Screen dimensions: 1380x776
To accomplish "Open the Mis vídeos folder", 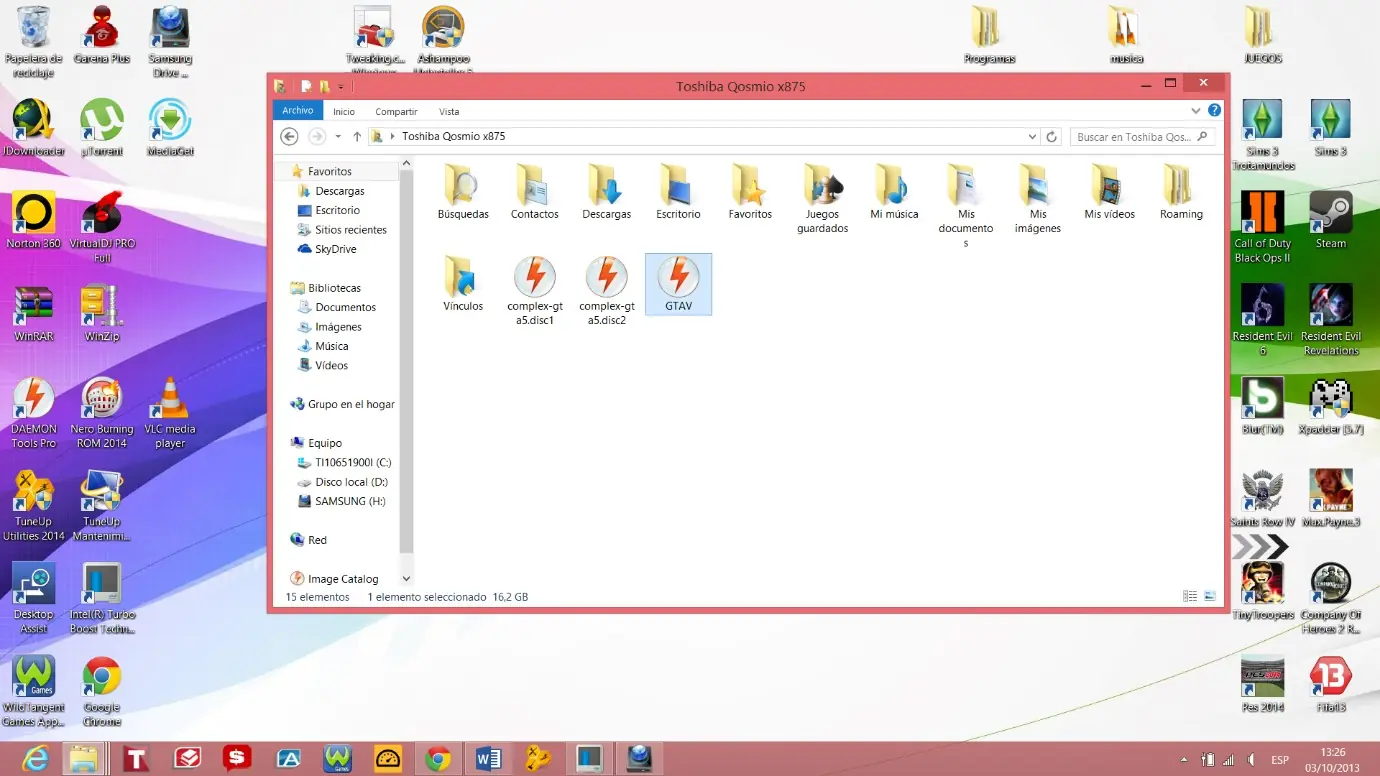I will tap(1110, 192).
